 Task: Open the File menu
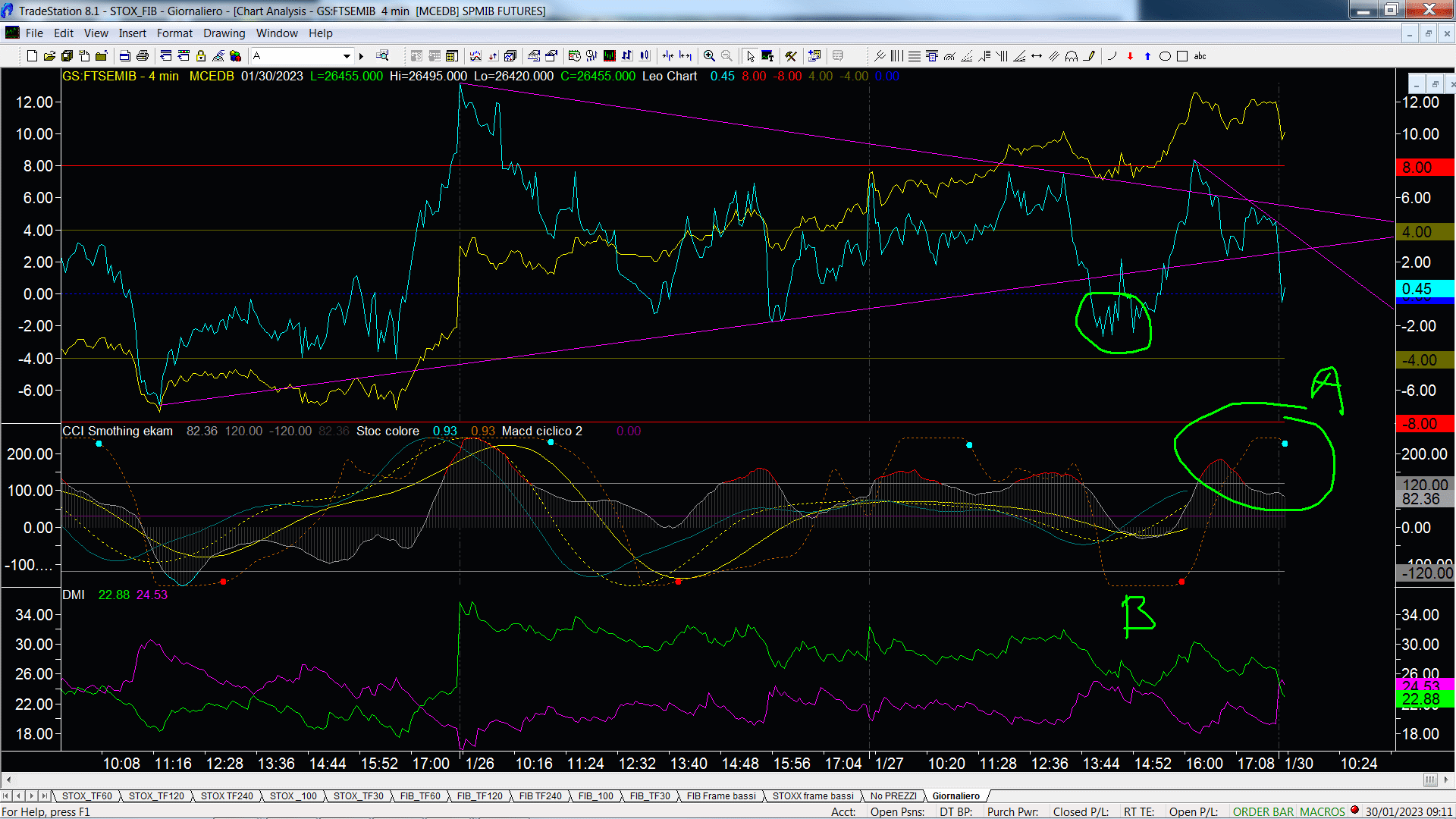pos(34,33)
